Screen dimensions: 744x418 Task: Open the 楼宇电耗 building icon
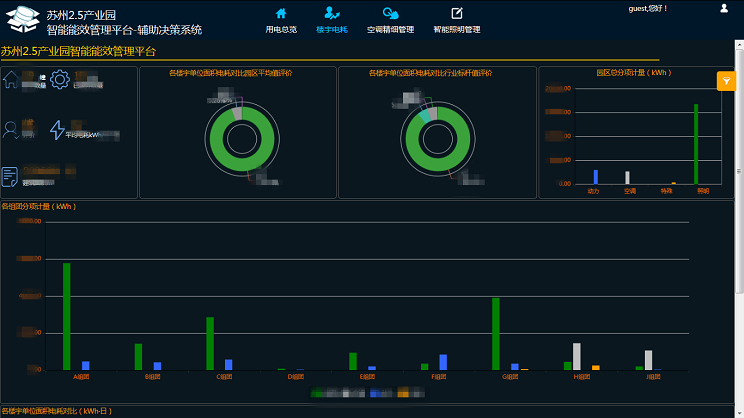pyautogui.click(x=331, y=13)
